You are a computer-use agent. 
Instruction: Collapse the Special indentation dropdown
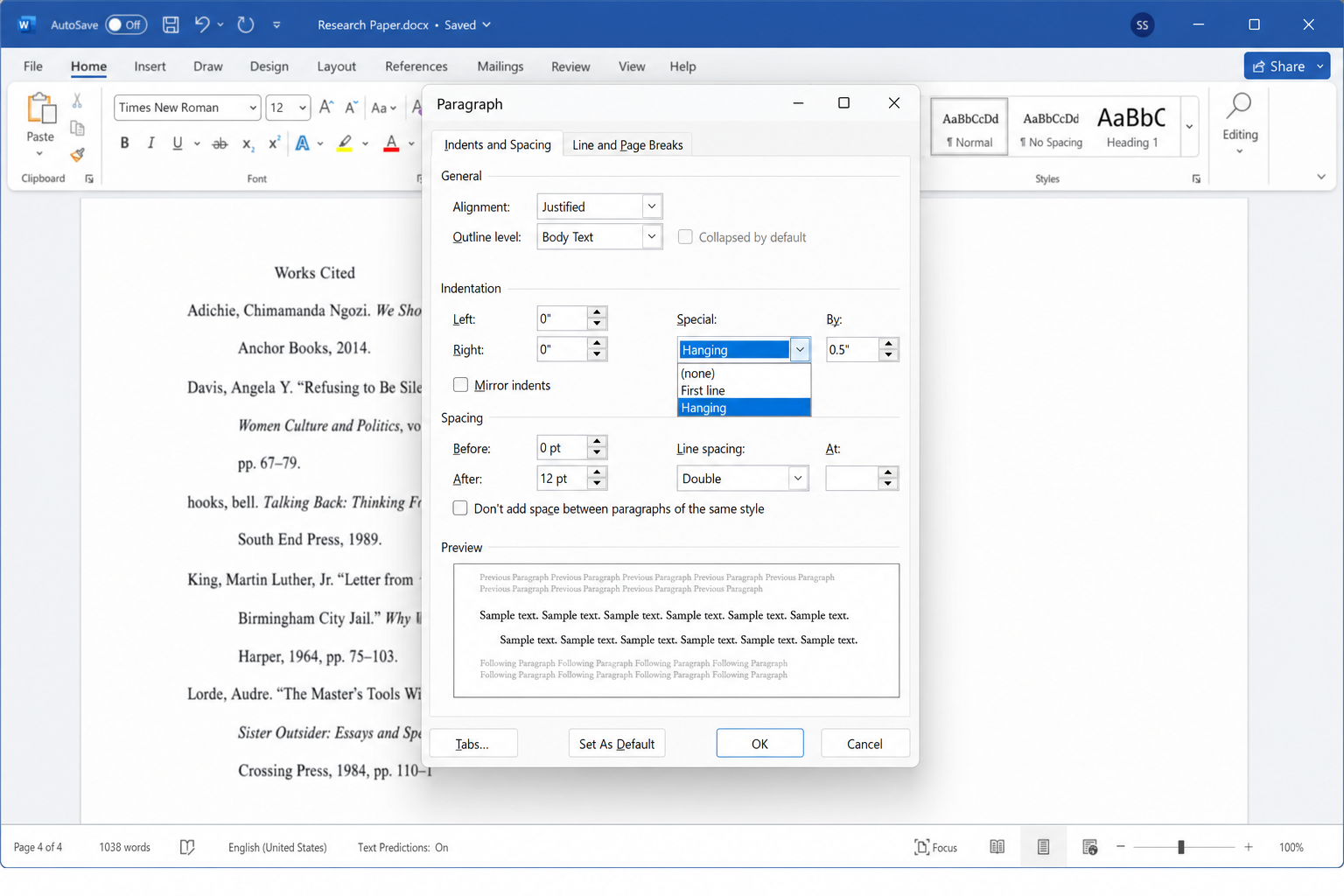(800, 350)
